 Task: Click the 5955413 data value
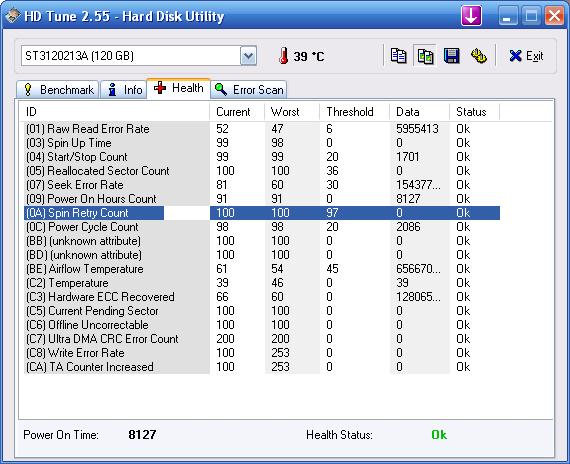[x=417, y=129]
